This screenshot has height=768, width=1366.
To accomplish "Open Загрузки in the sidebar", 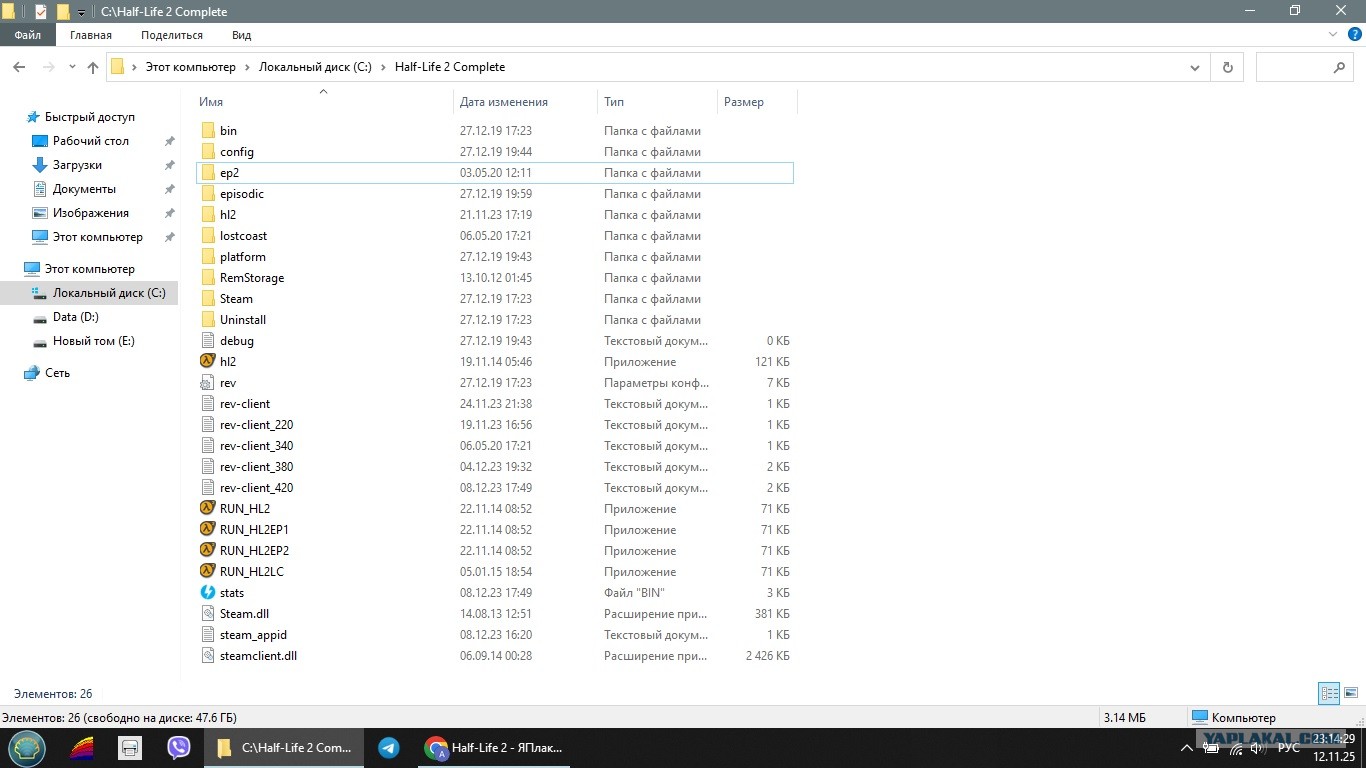I will point(77,165).
